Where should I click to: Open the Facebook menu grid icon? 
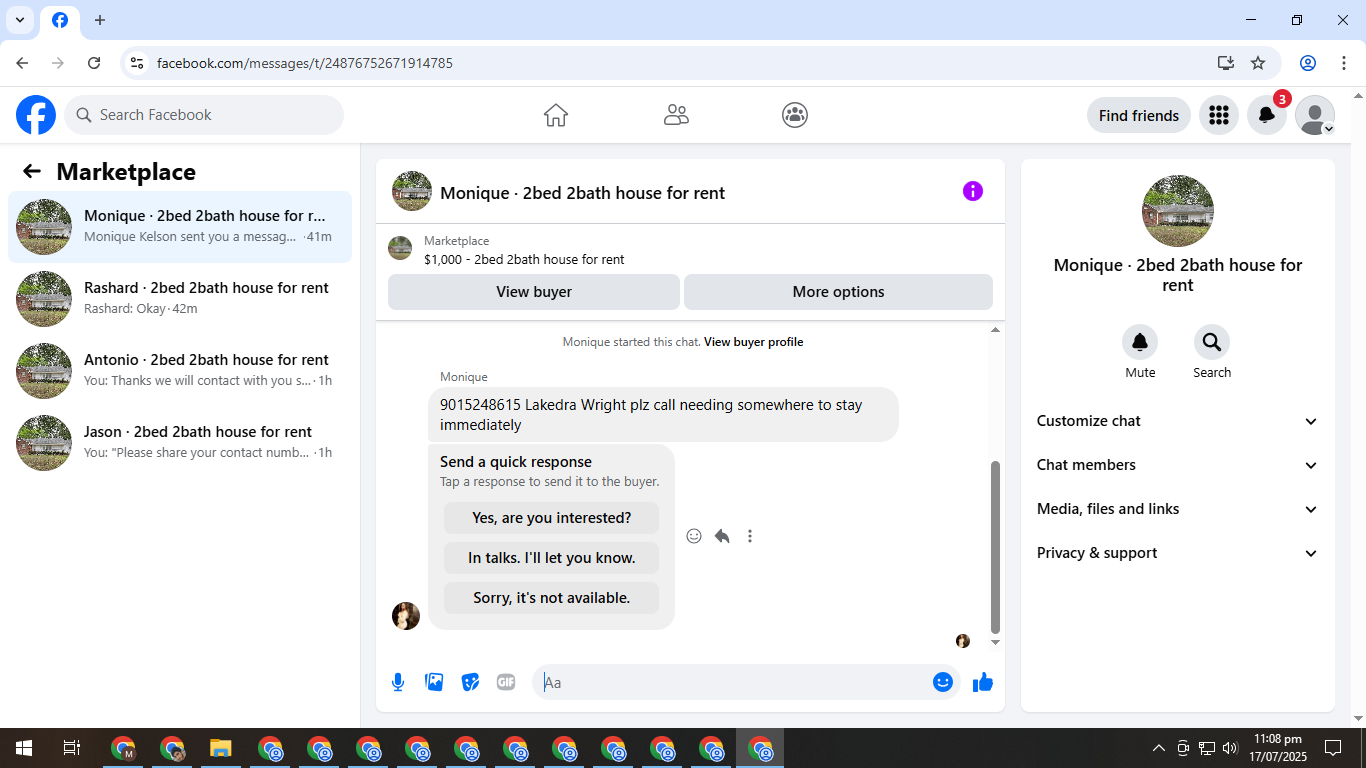[x=1218, y=115]
